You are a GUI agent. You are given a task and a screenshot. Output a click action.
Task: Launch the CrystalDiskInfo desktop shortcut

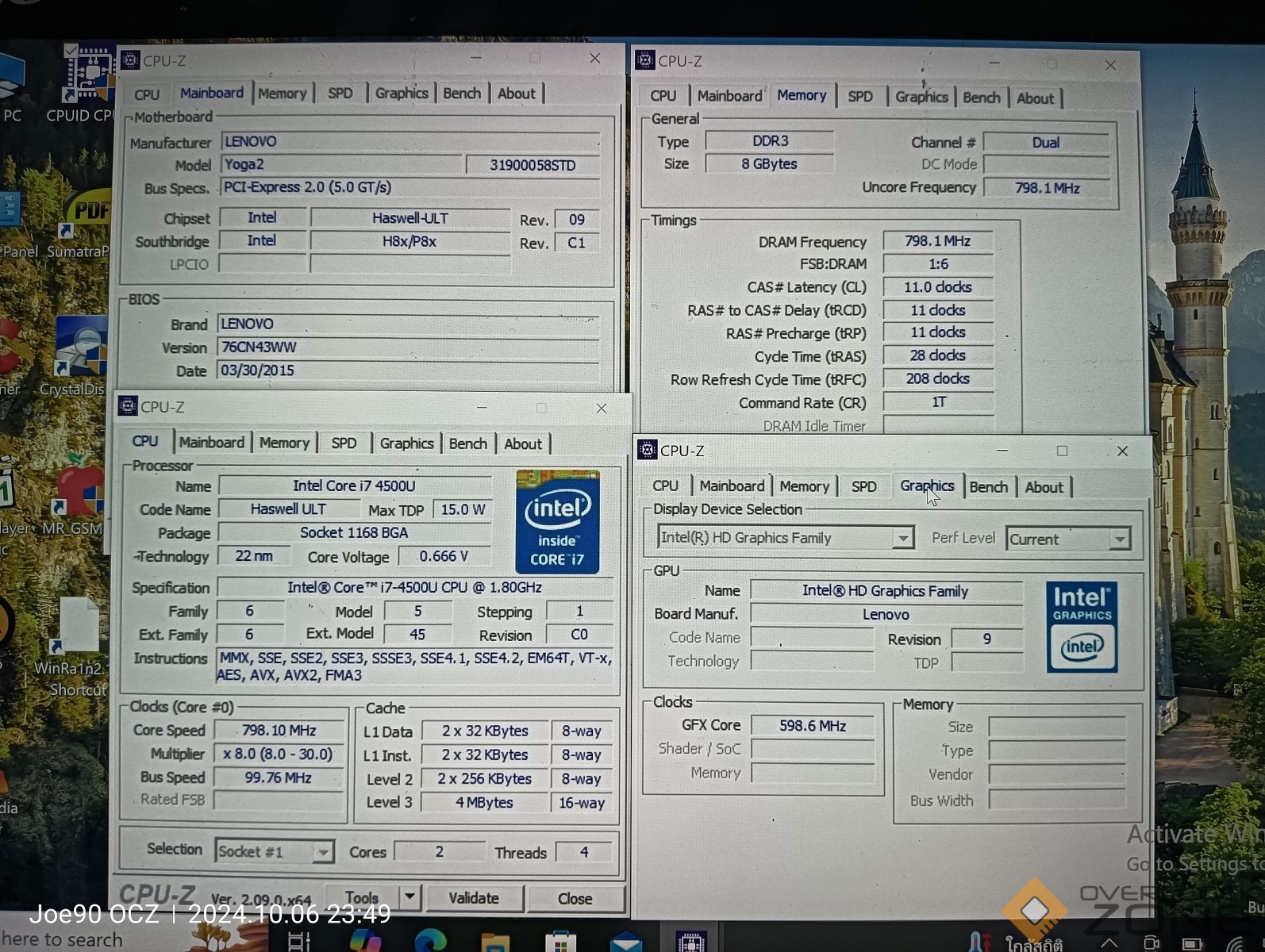(x=79, y=357)
